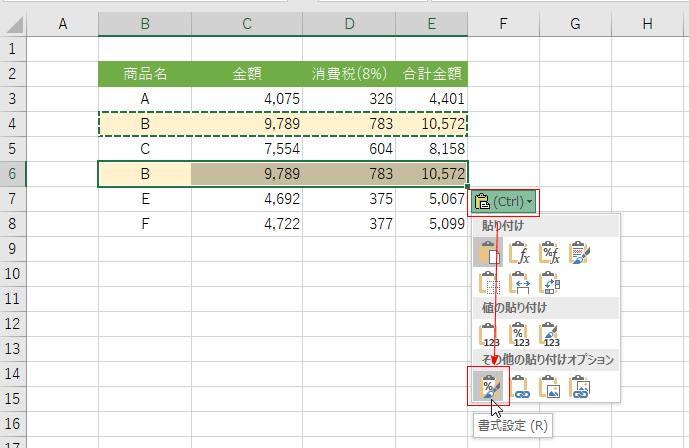
Task: Click cell containing 4,075
Action: tap(246, 98)
